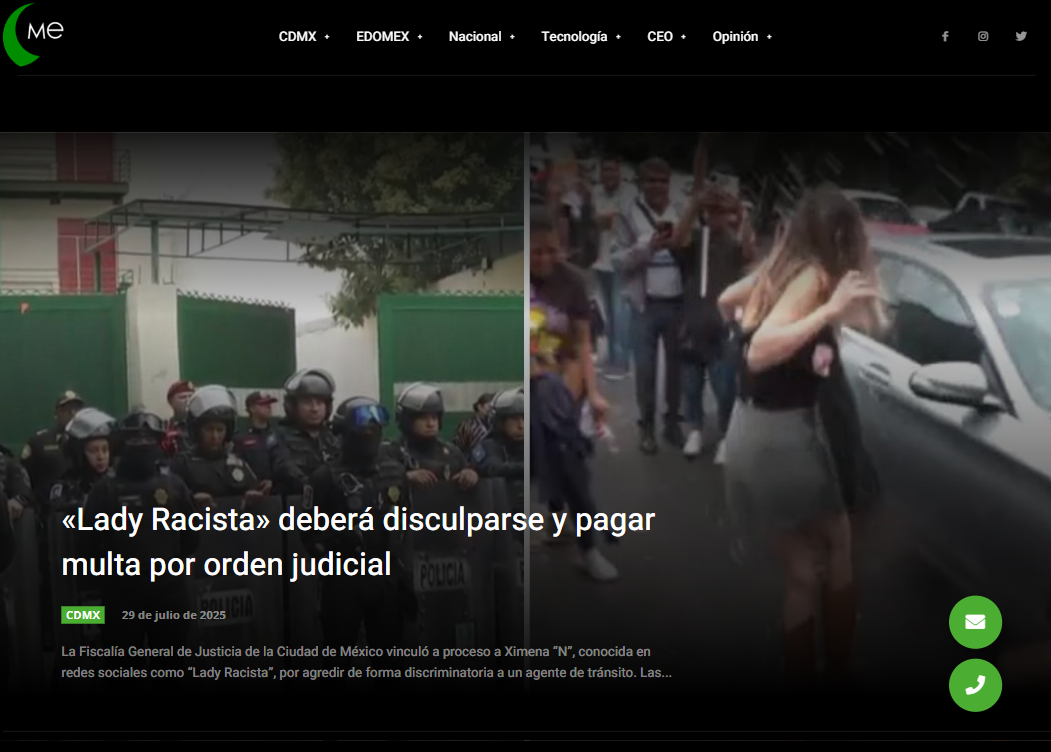
Task: Click the green CDMX category tag
Action: pyautogui.click(x=83, y=615)
